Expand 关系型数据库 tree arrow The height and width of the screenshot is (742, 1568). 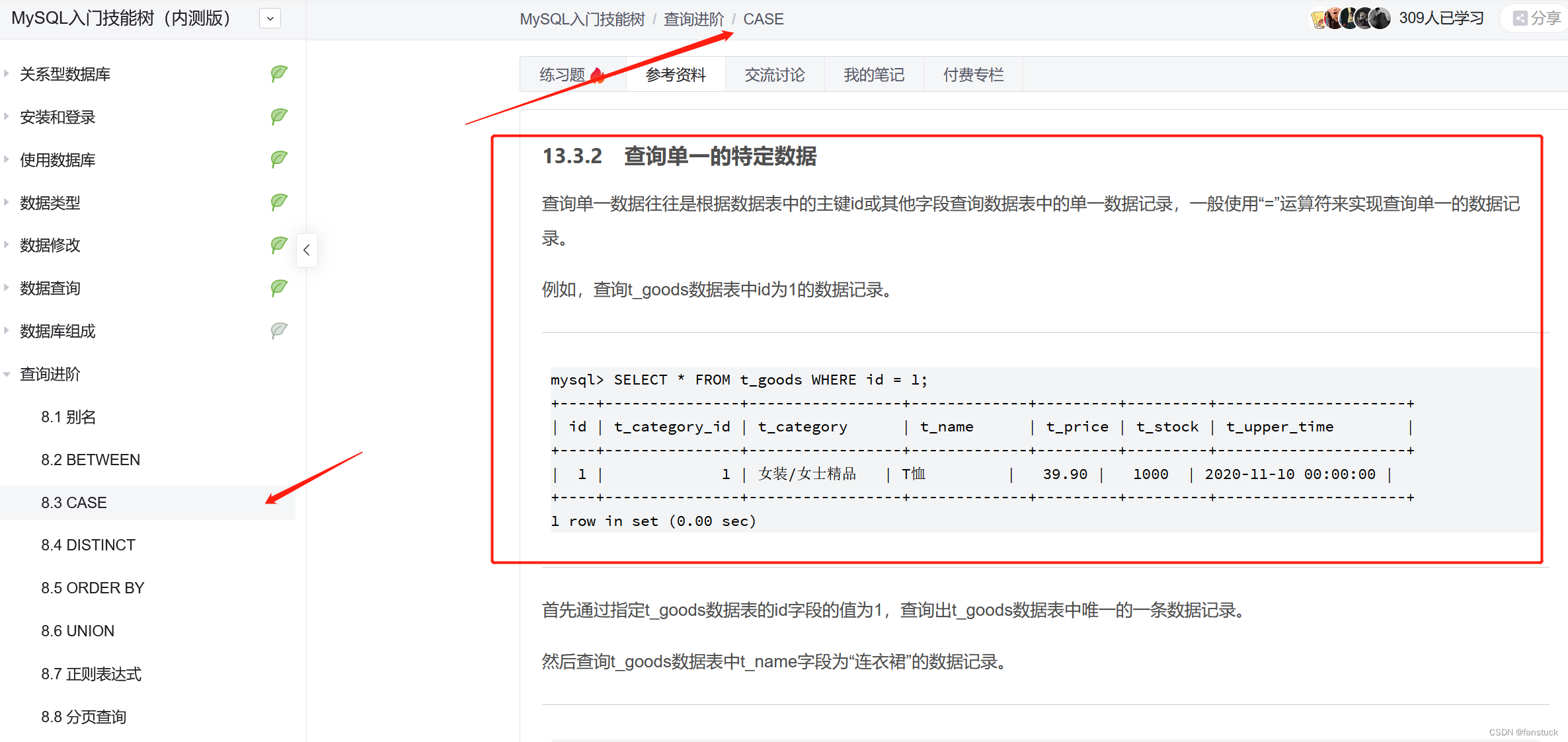coord(7,73)
